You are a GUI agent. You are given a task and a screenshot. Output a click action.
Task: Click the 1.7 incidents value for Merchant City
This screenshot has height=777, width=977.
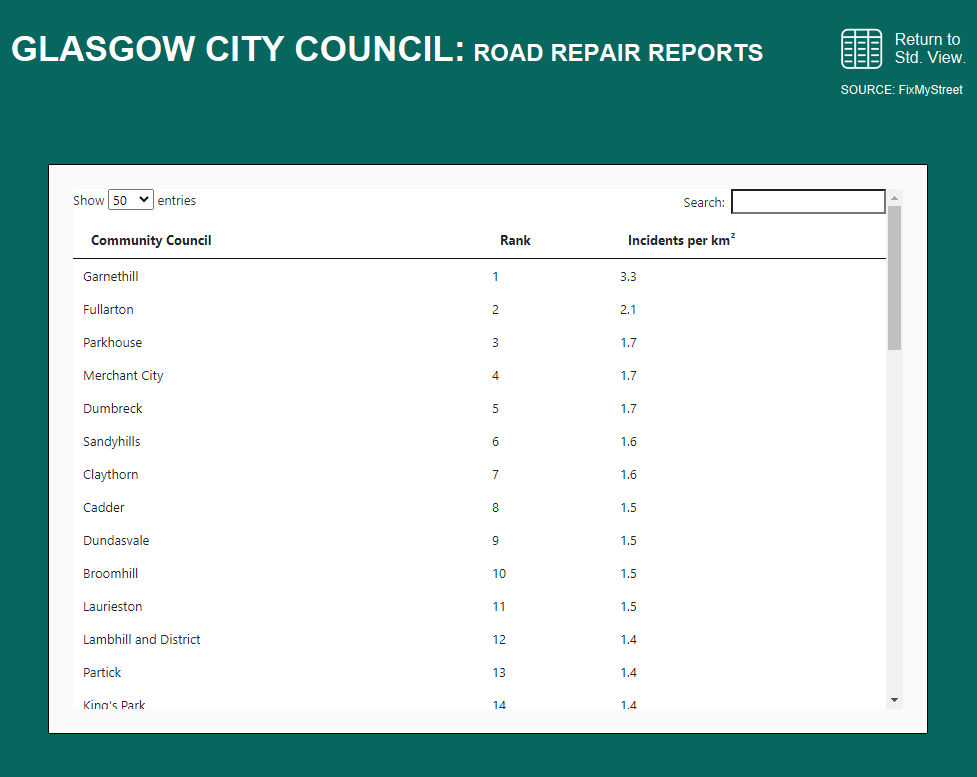(x=628, y=376)
